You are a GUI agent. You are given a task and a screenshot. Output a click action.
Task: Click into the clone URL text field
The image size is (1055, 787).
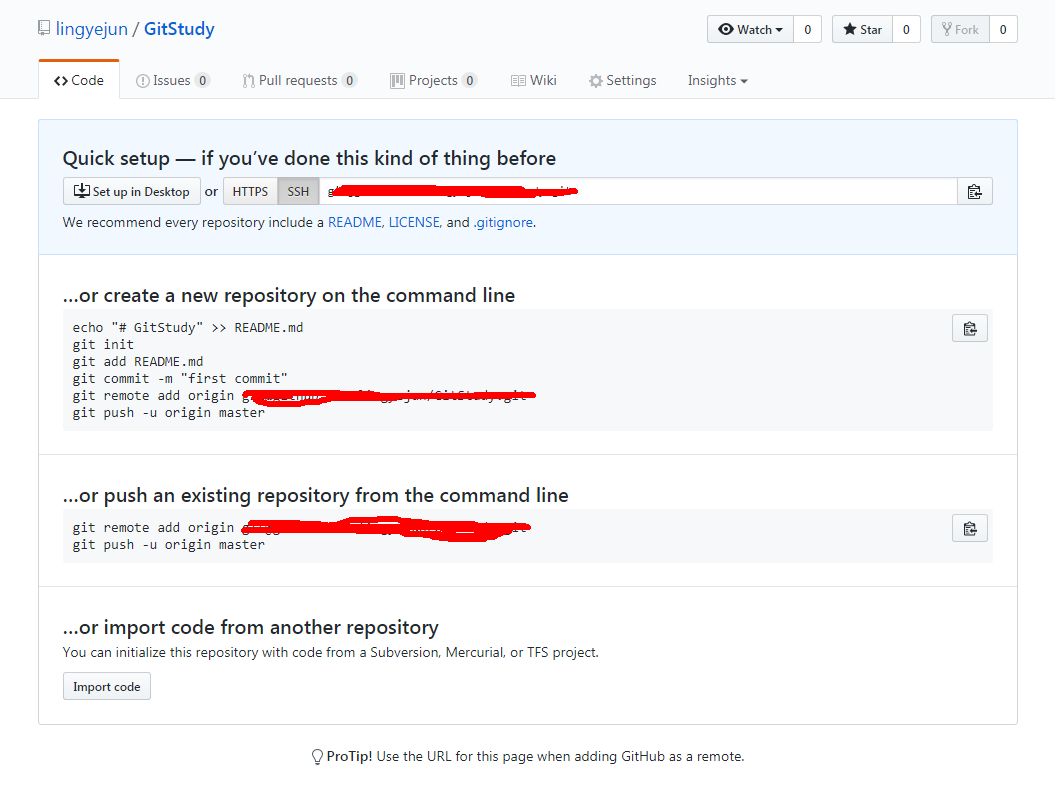coord(638,192)
